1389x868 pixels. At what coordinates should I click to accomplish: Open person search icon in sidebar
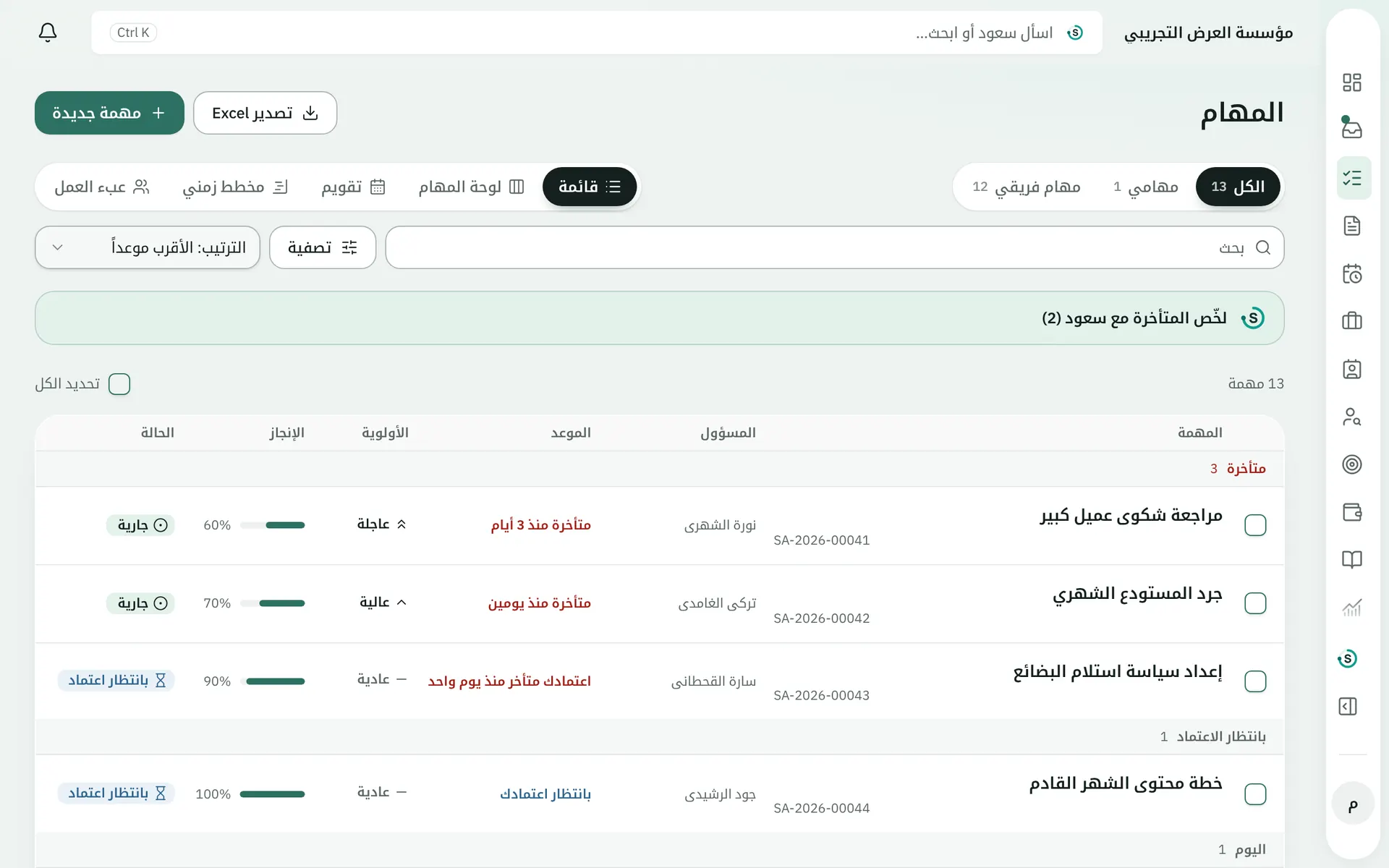(x=1351, y=417)
